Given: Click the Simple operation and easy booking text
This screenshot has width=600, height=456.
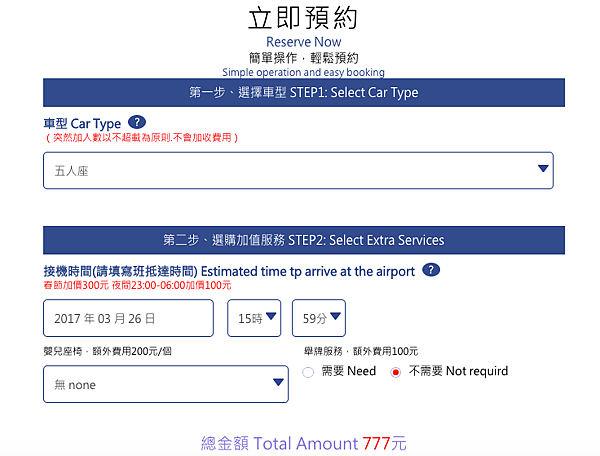Looking at the screenshot, I should (x=303, y=72).
